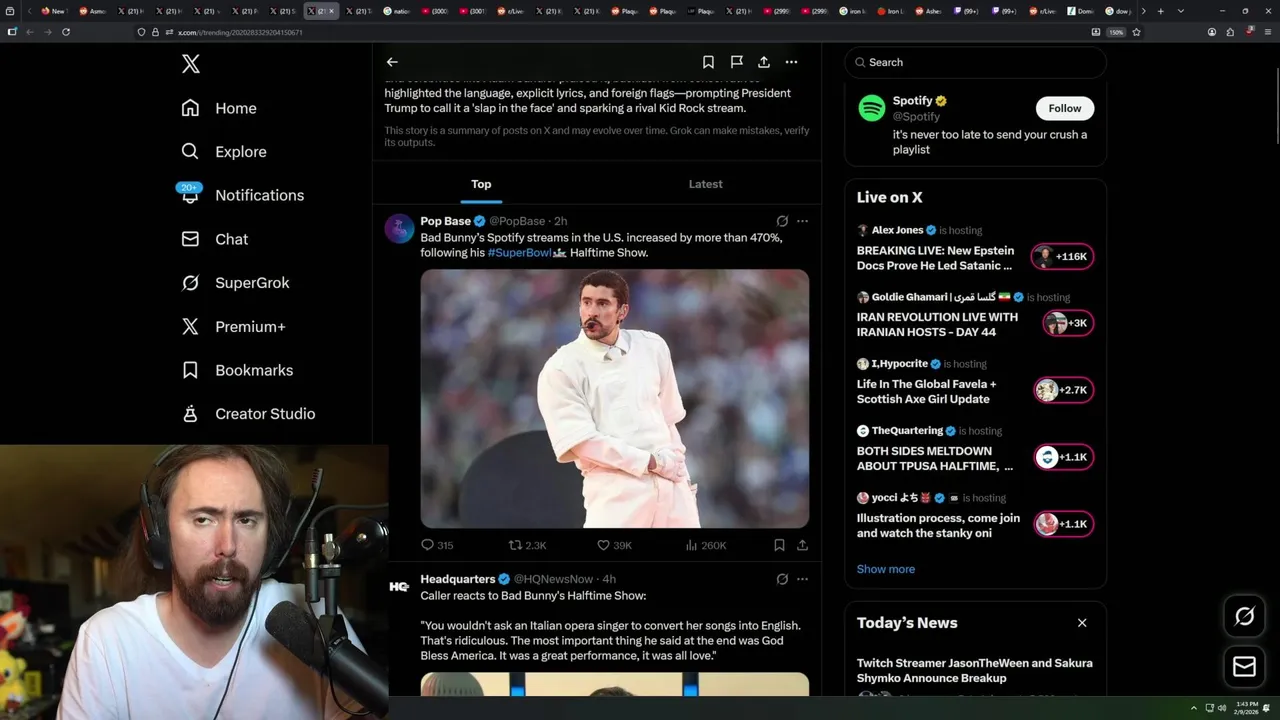Viewport: 1280px width, 720px height.
Task: Share the story via header share icon
Action: pyautogui.click(x=764, y=62)
